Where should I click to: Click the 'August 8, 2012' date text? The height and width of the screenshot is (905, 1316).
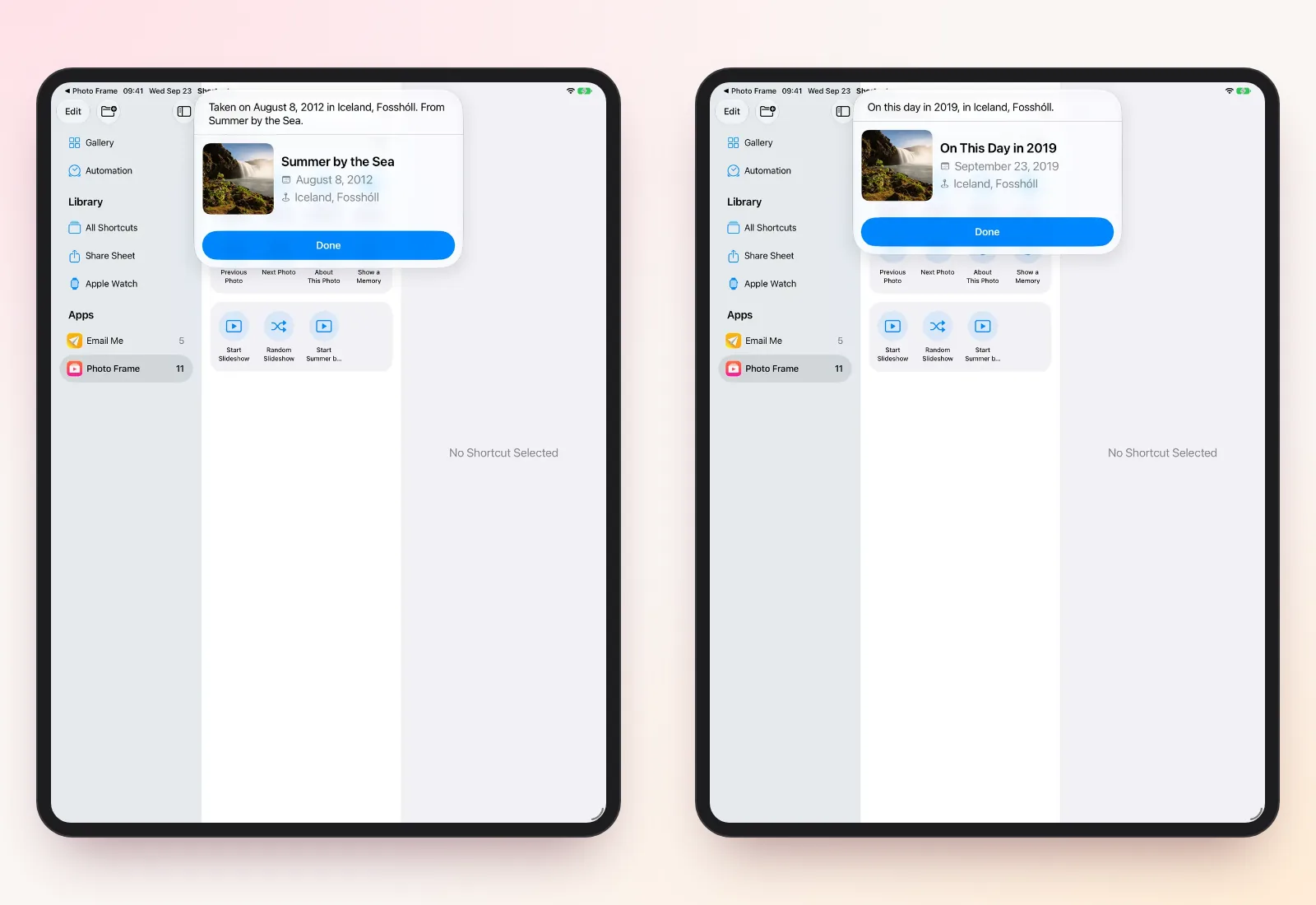pos(334,180)
